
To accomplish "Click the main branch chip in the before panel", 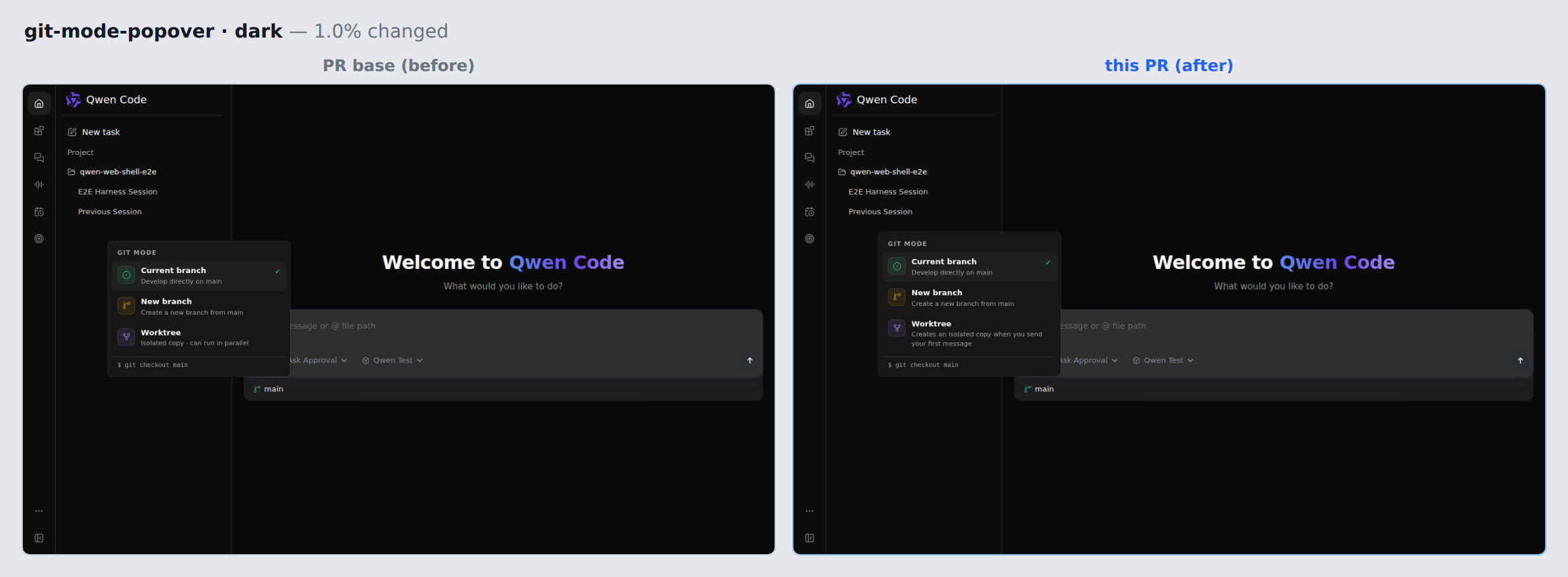I will [x=268, y=389].
